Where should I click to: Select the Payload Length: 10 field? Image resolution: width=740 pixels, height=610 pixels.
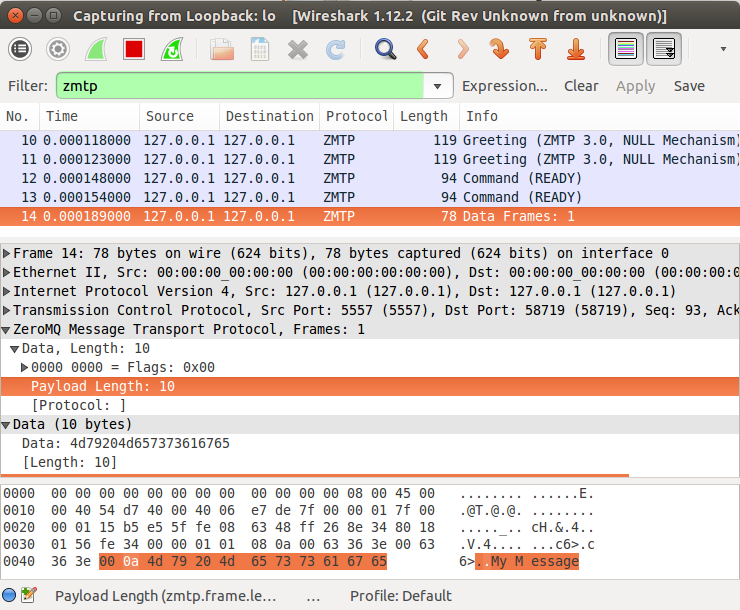tap(370, 386)
